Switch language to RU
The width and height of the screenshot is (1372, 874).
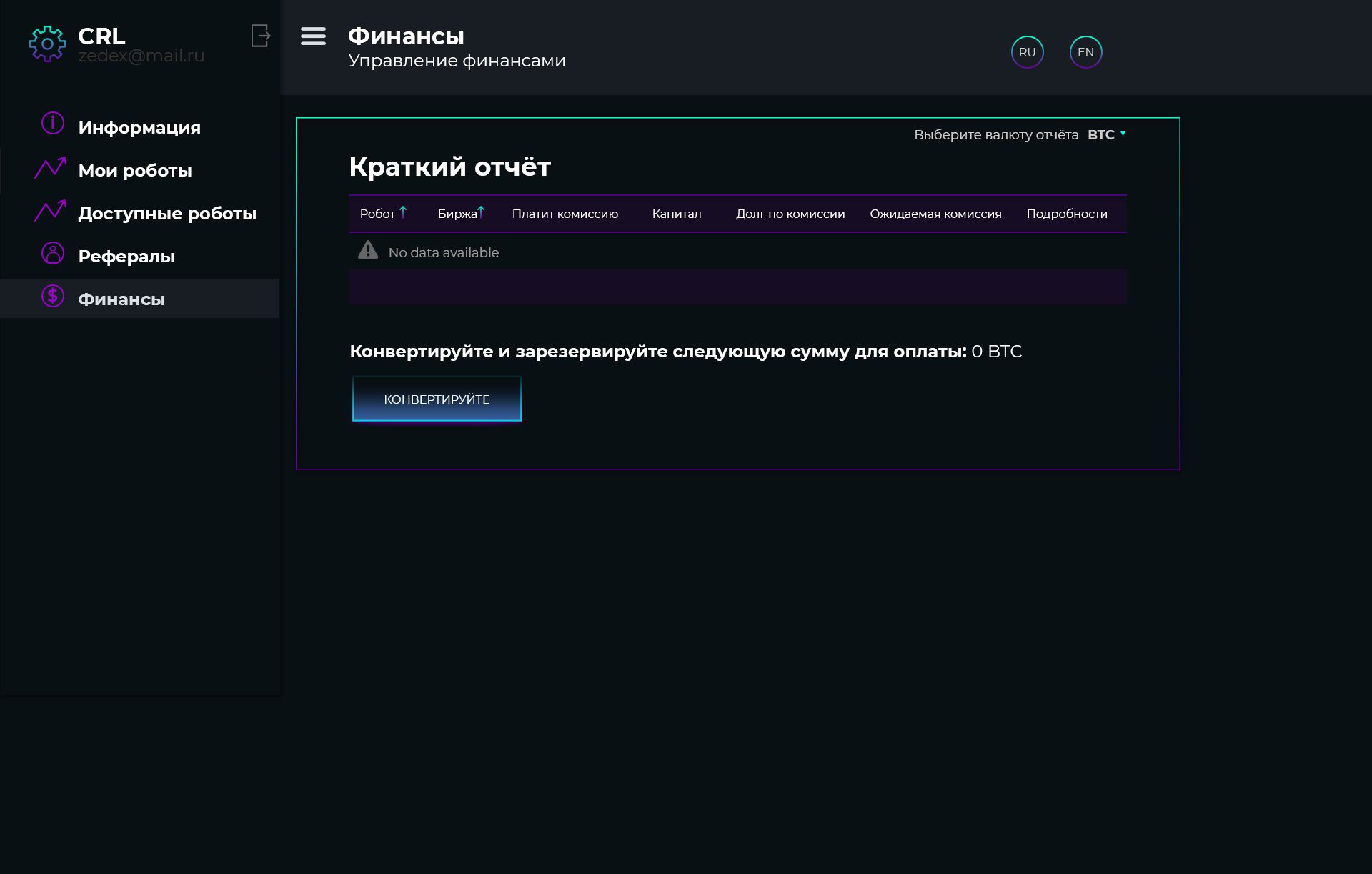pos(1027,52)
